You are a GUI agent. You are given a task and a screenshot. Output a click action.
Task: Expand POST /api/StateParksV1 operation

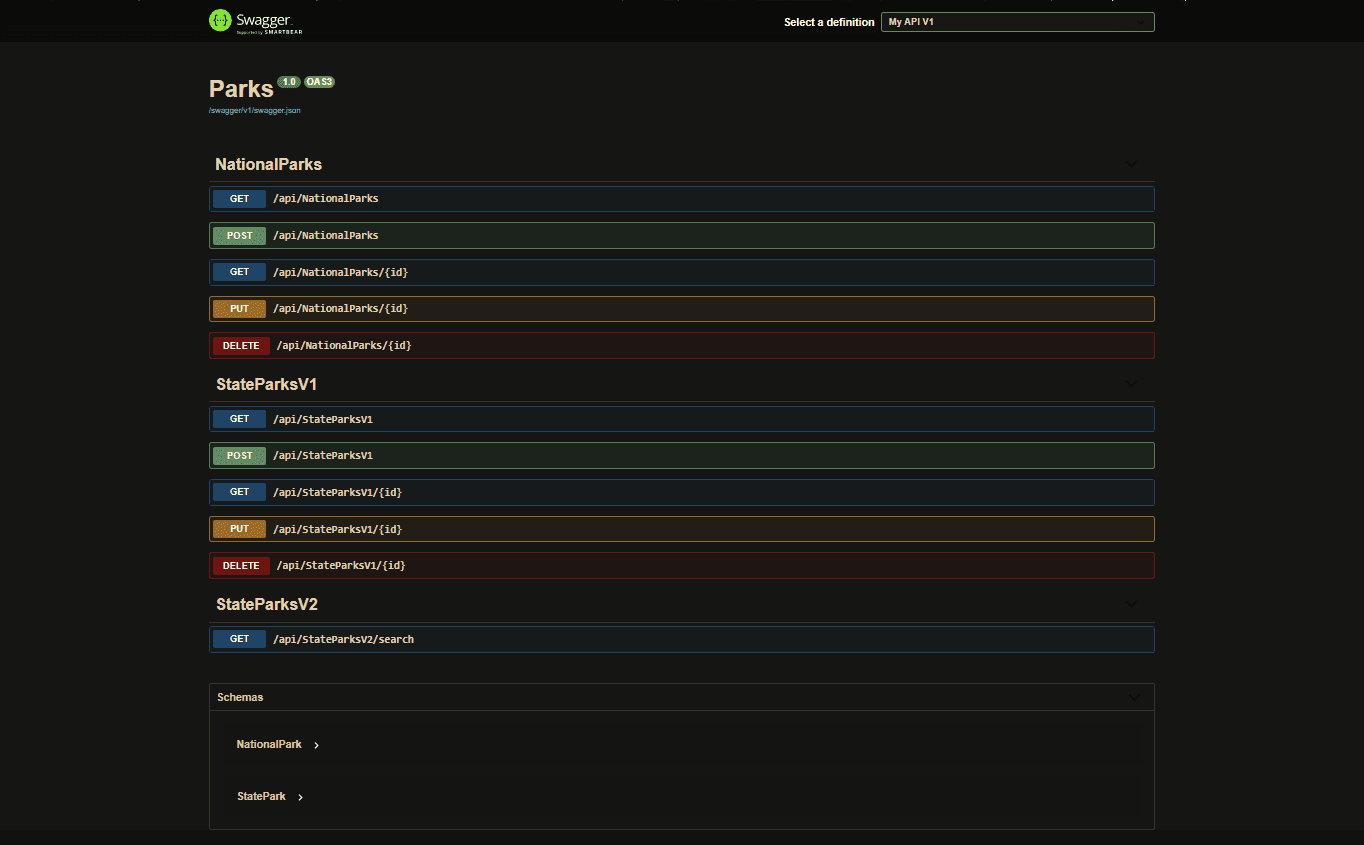(x=682, y=456)
